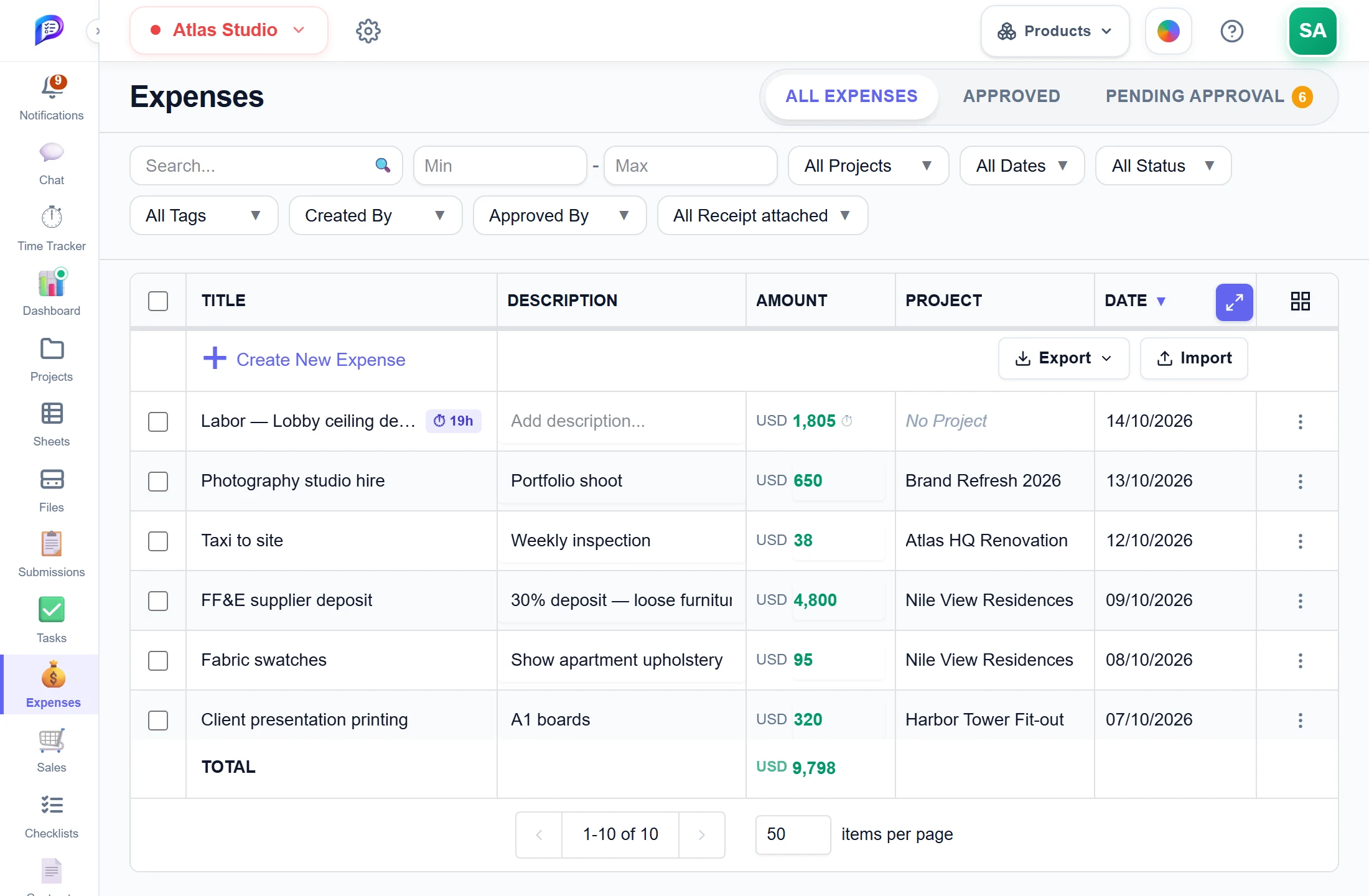Viewport: 1369px width, 896px height.
Task: Open the All Status filter dropdown
Action: 1163,166
